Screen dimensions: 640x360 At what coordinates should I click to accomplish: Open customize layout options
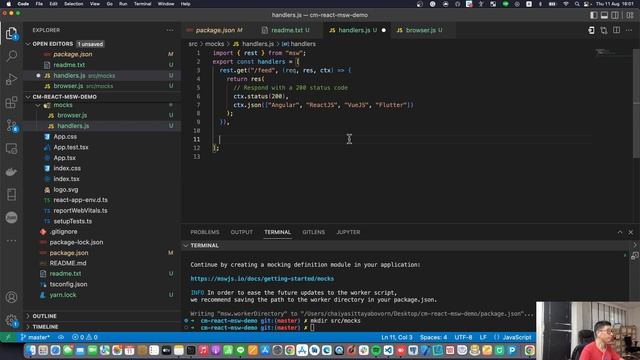[630, 15]
